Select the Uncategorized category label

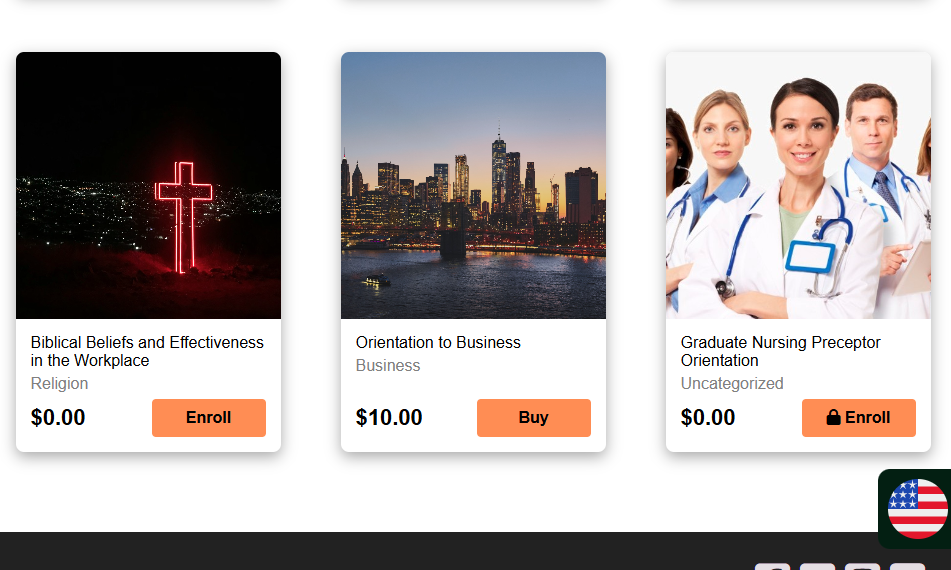pyautogui.click(x=732, y=384)
